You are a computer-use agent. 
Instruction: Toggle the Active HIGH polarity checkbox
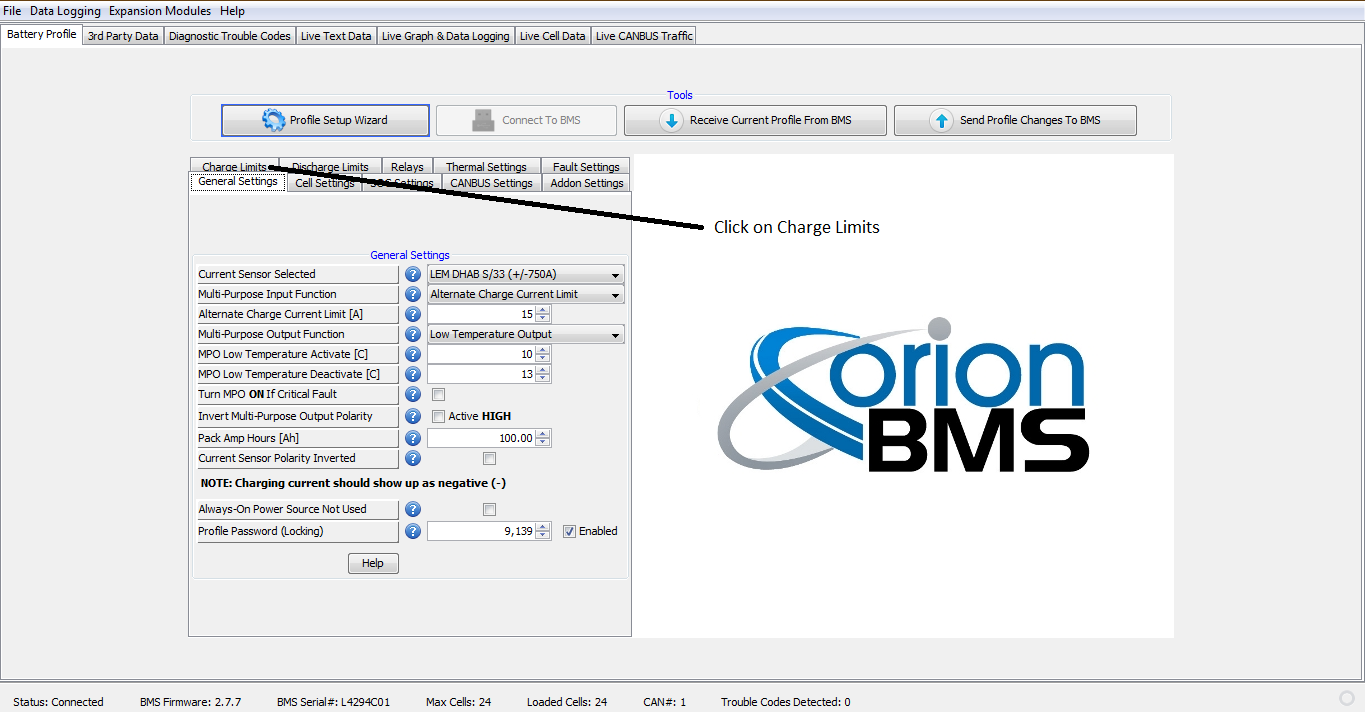[438, 416]
